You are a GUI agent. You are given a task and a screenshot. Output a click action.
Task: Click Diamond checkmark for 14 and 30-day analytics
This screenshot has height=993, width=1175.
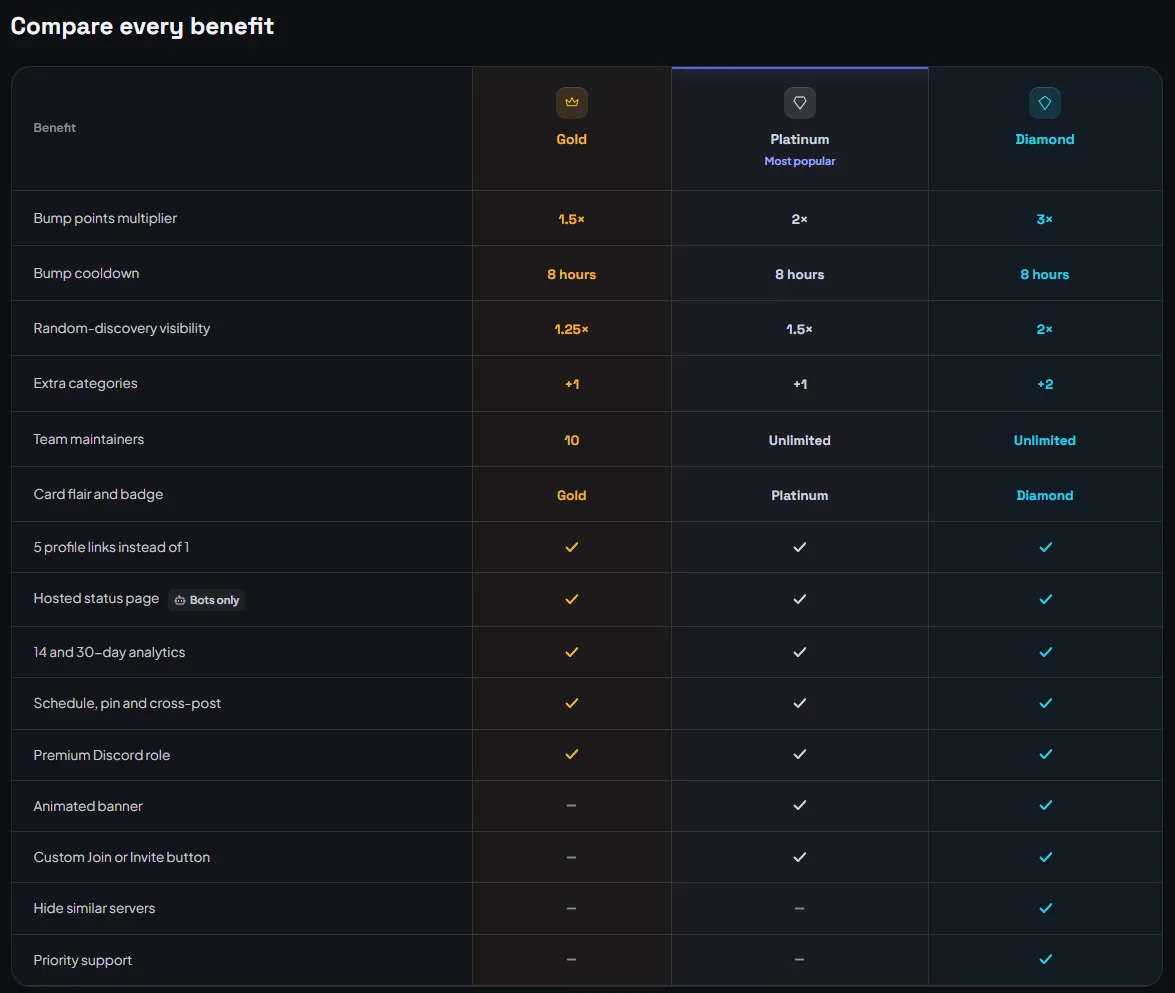1045,652
